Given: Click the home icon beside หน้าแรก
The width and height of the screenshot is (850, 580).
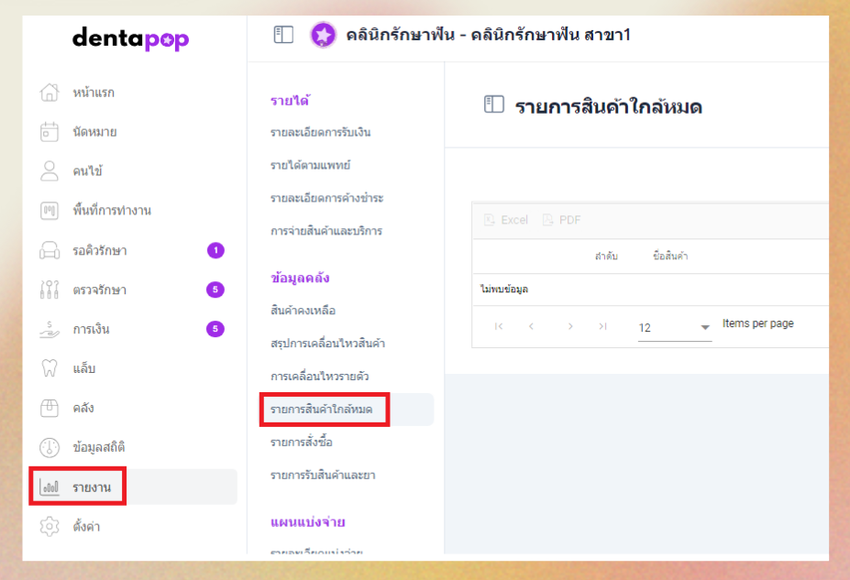Looking at the screenshot, I should (x=49, y=92).
